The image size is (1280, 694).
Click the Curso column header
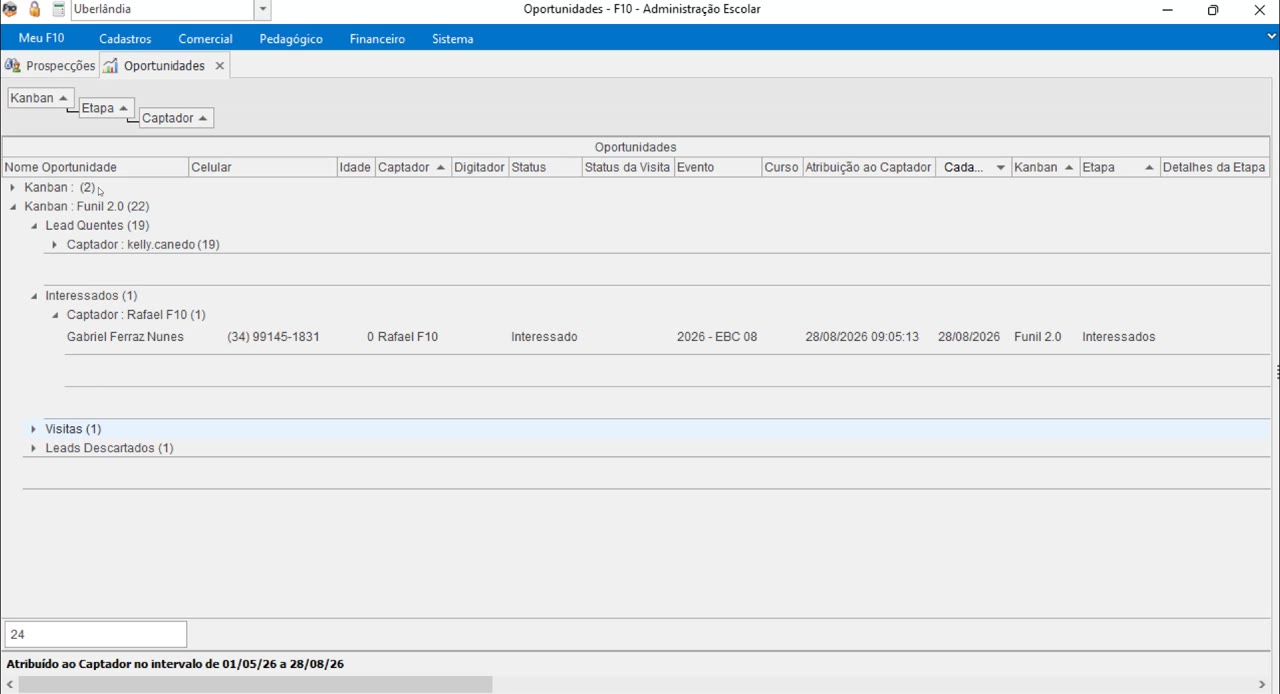click(781, 167)
